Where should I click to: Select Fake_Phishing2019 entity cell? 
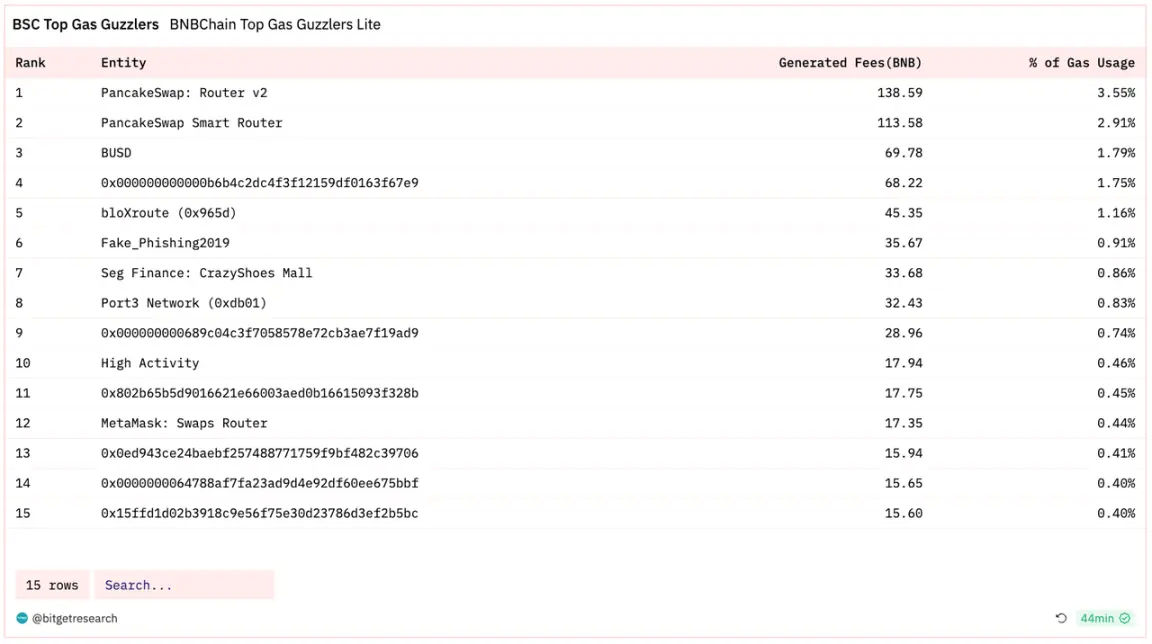(x=165, y=243)
